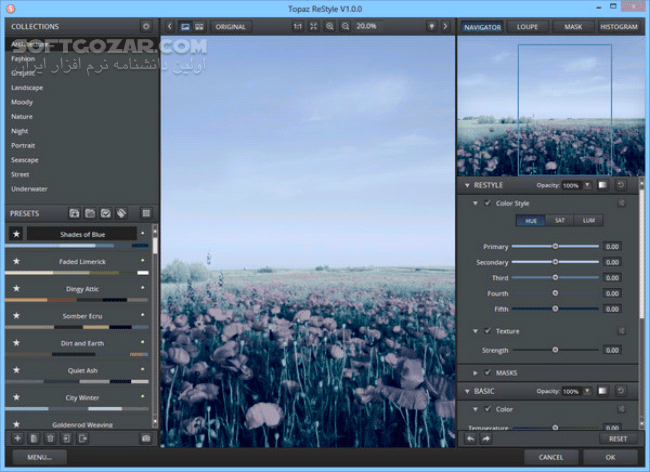Image resolution: width=650 pixels, height=472 pixels.
Task: Switch to the Mask tab
Action: click(x=573, y=27)
